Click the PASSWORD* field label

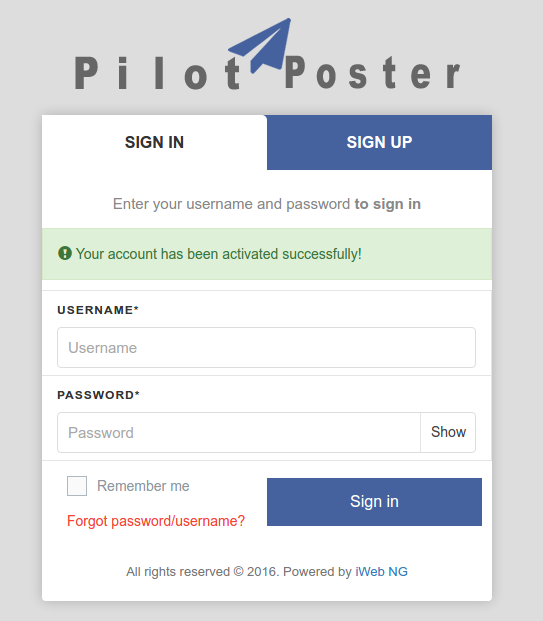pyautogui.click(x=98, y=395)
